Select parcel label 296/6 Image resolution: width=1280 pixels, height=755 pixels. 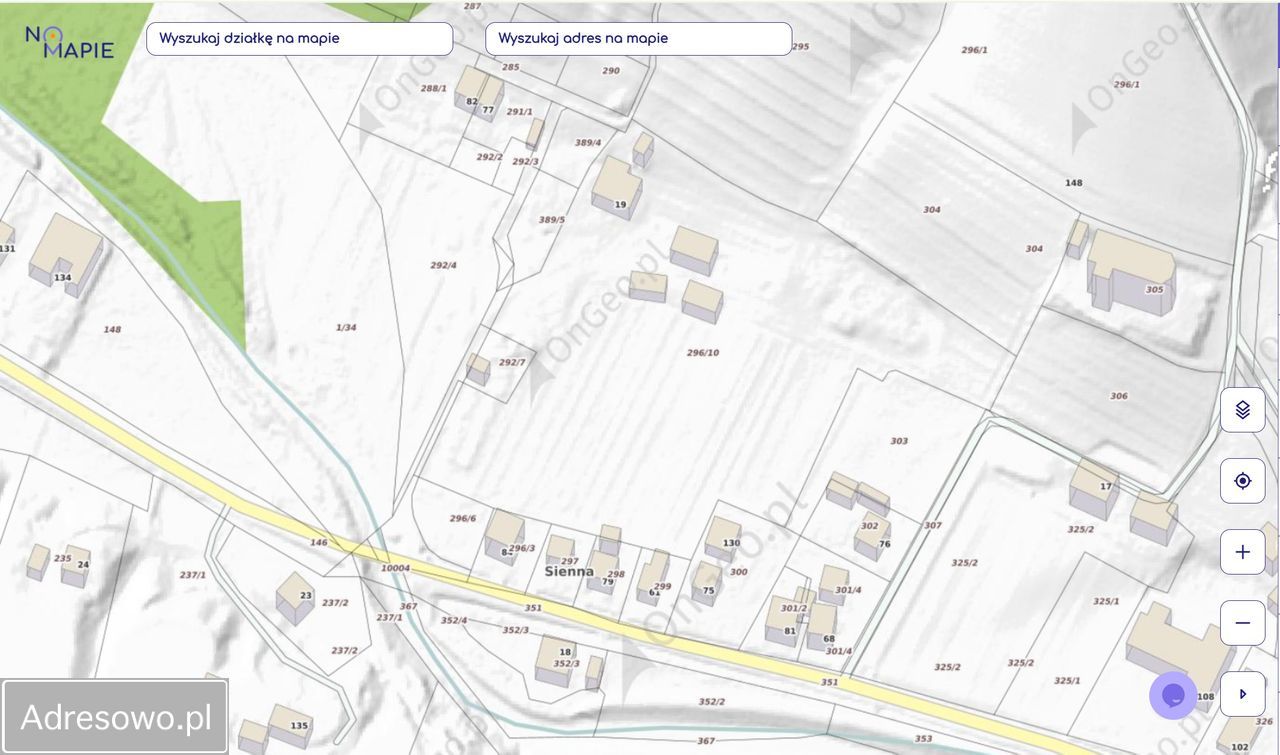(x=463, y=518)
